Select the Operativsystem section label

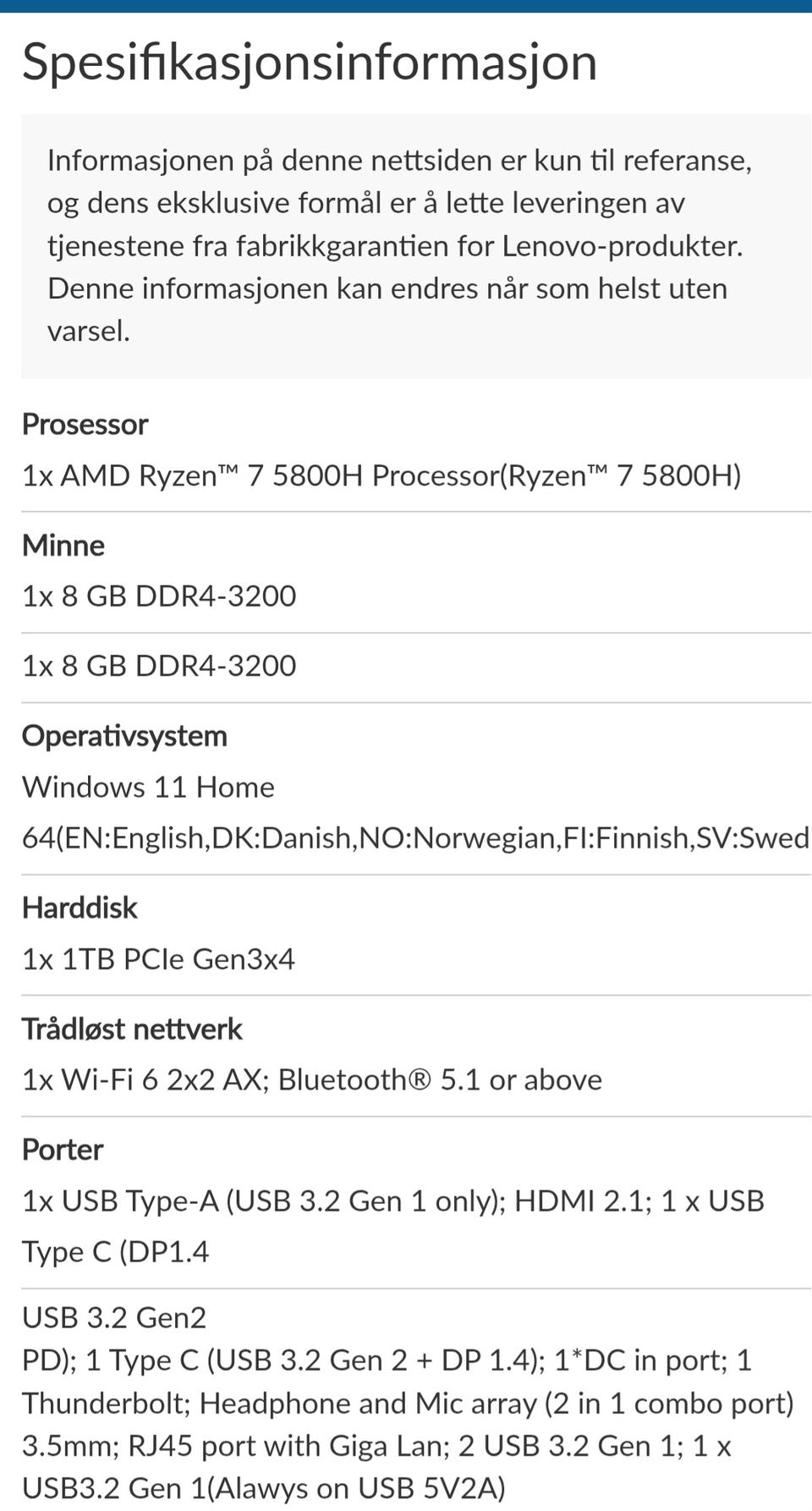pos(124,735)
